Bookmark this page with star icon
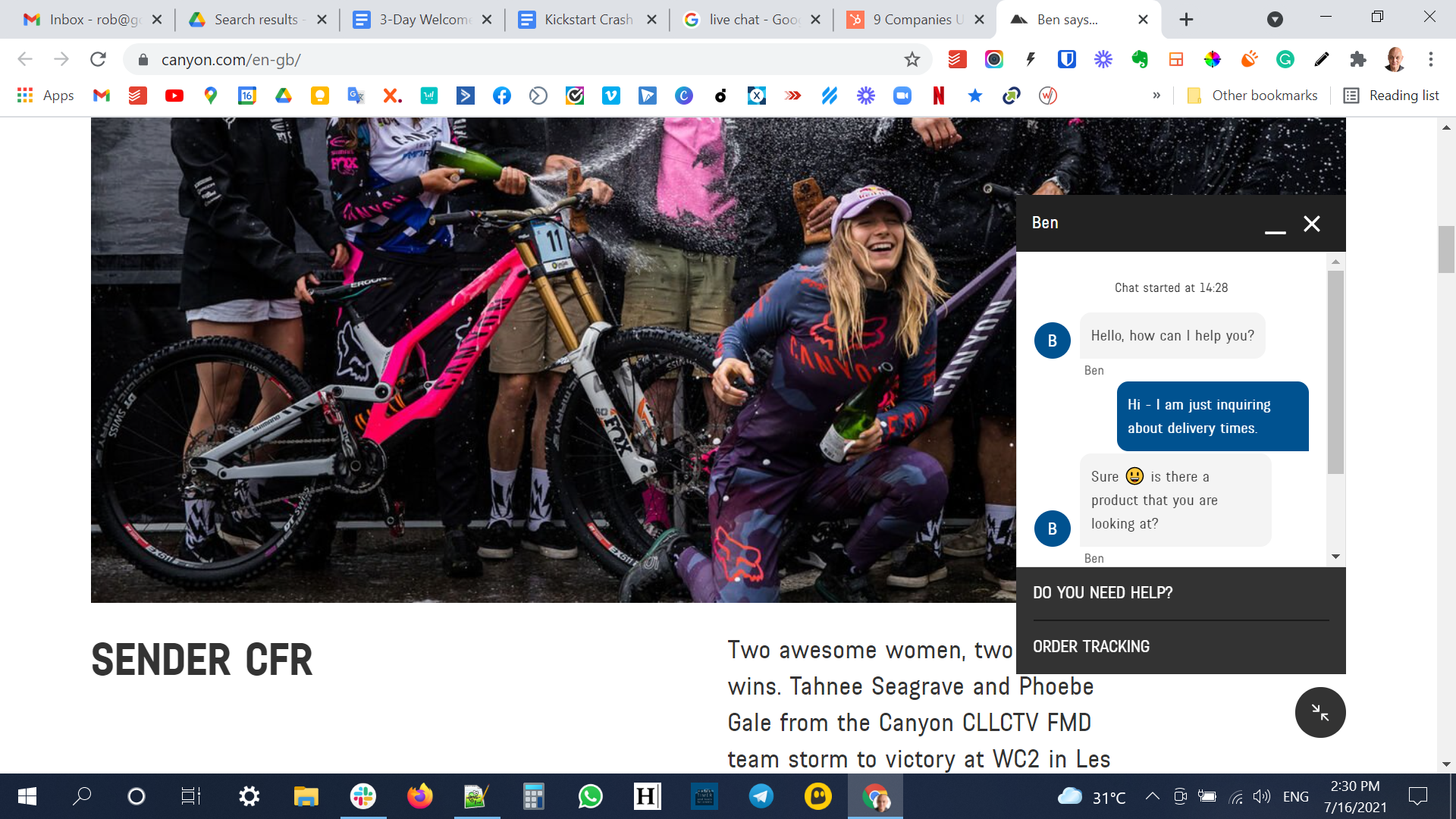Image resolution: width=1456 pixels, height=819 pixels. [912, 59]
